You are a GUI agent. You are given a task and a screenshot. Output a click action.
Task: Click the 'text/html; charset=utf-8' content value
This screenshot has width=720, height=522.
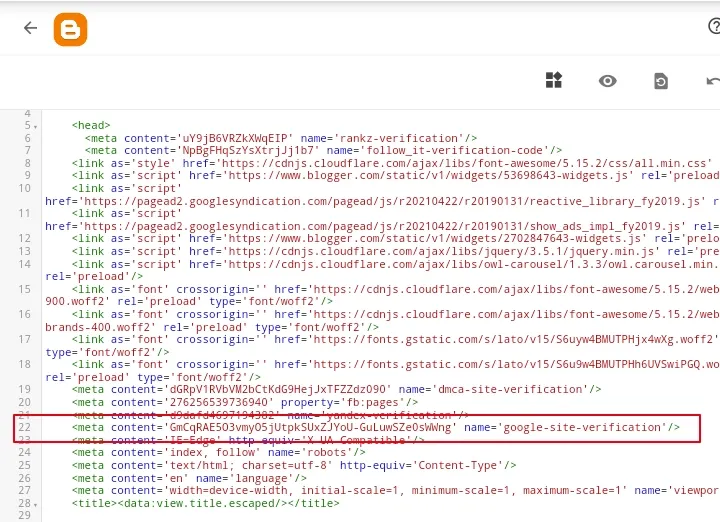click(x=248, y=466)
